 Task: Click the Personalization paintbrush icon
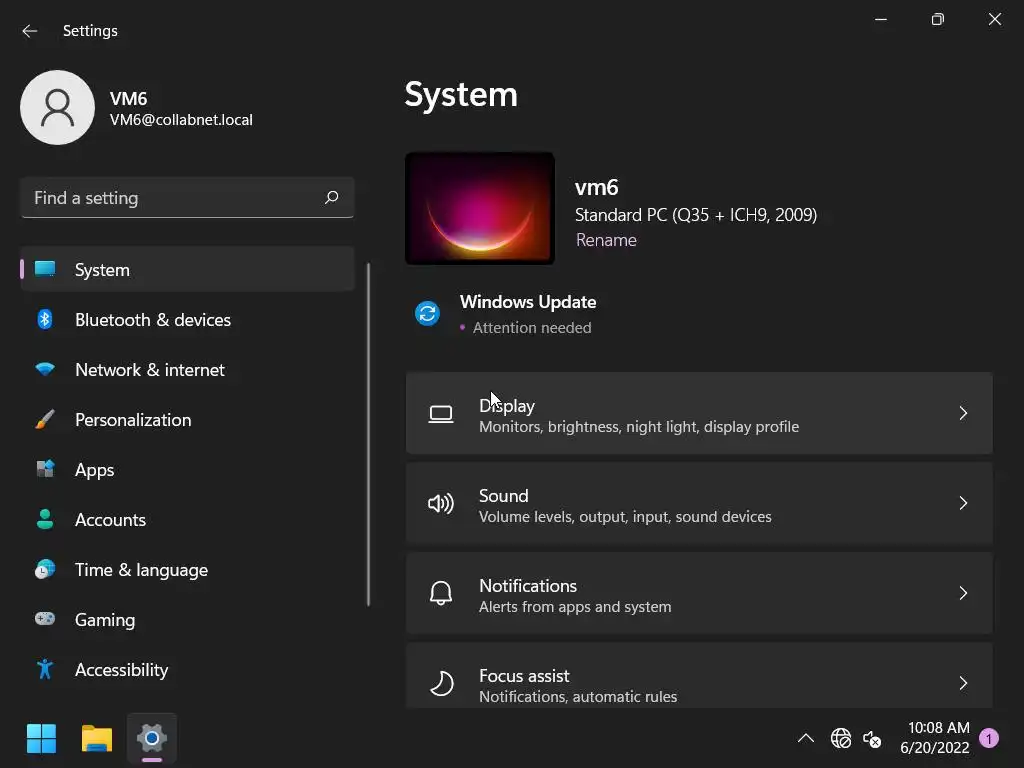coord(45,419)
